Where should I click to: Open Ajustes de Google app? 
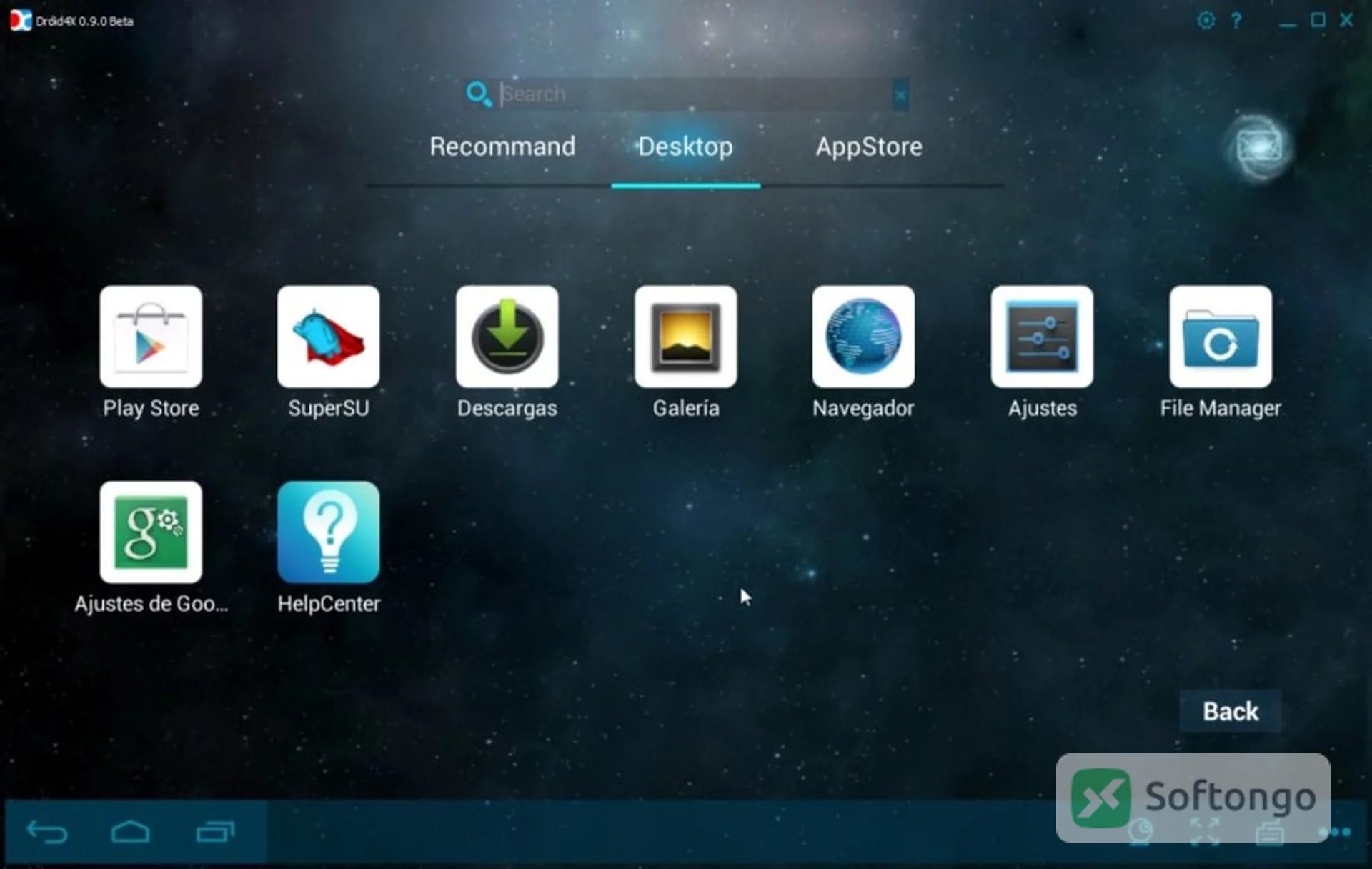click(x=151, y=532)
